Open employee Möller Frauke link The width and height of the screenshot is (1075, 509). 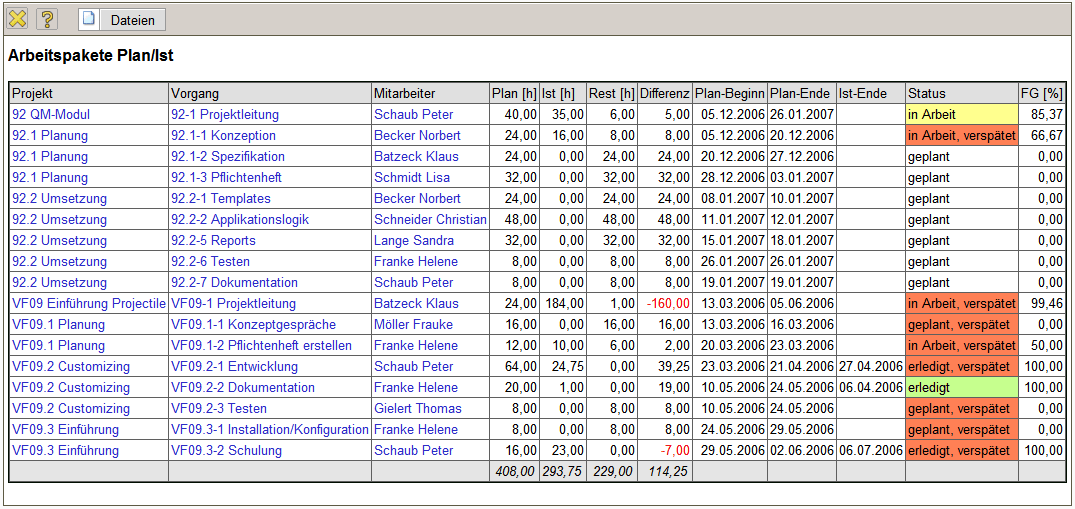tap(413, 325)
